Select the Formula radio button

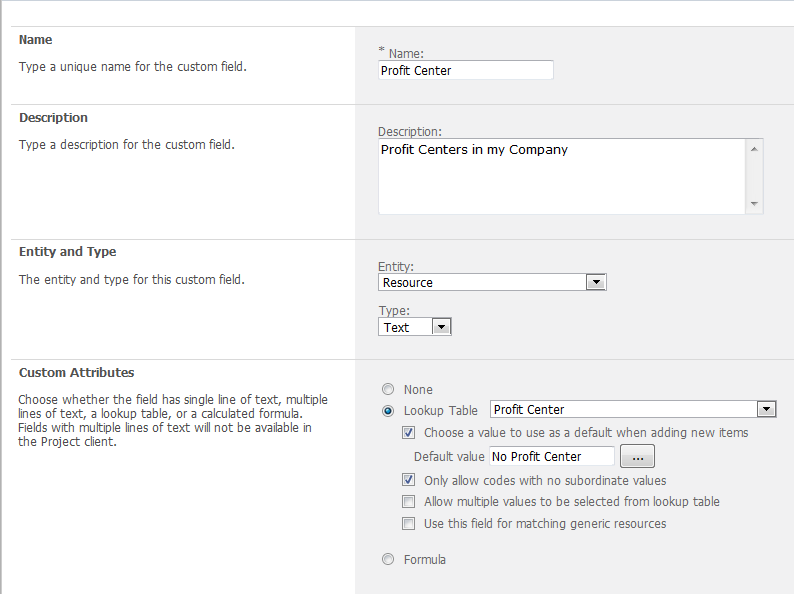(388, 560)
